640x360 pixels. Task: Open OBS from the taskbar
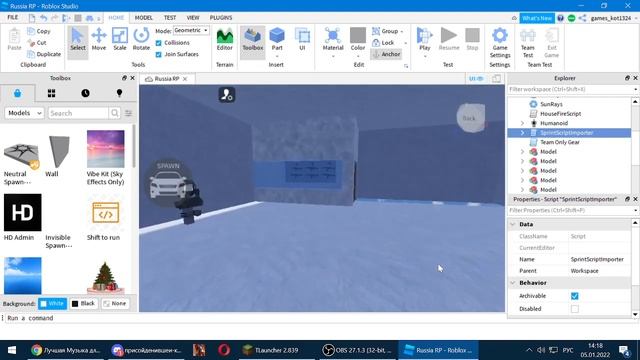[x=358, y=350]
